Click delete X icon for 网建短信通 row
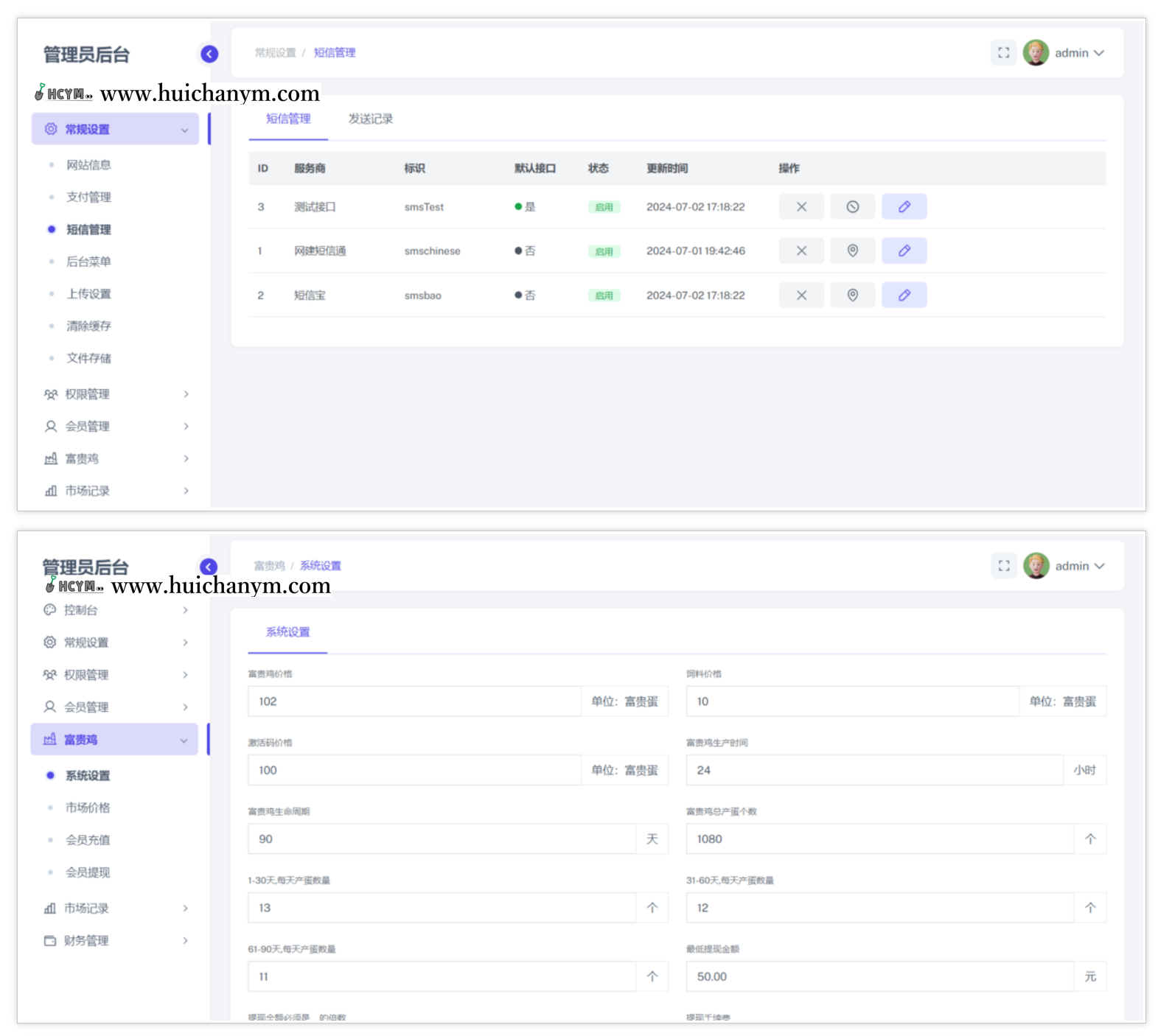 (x=801, y=251)
